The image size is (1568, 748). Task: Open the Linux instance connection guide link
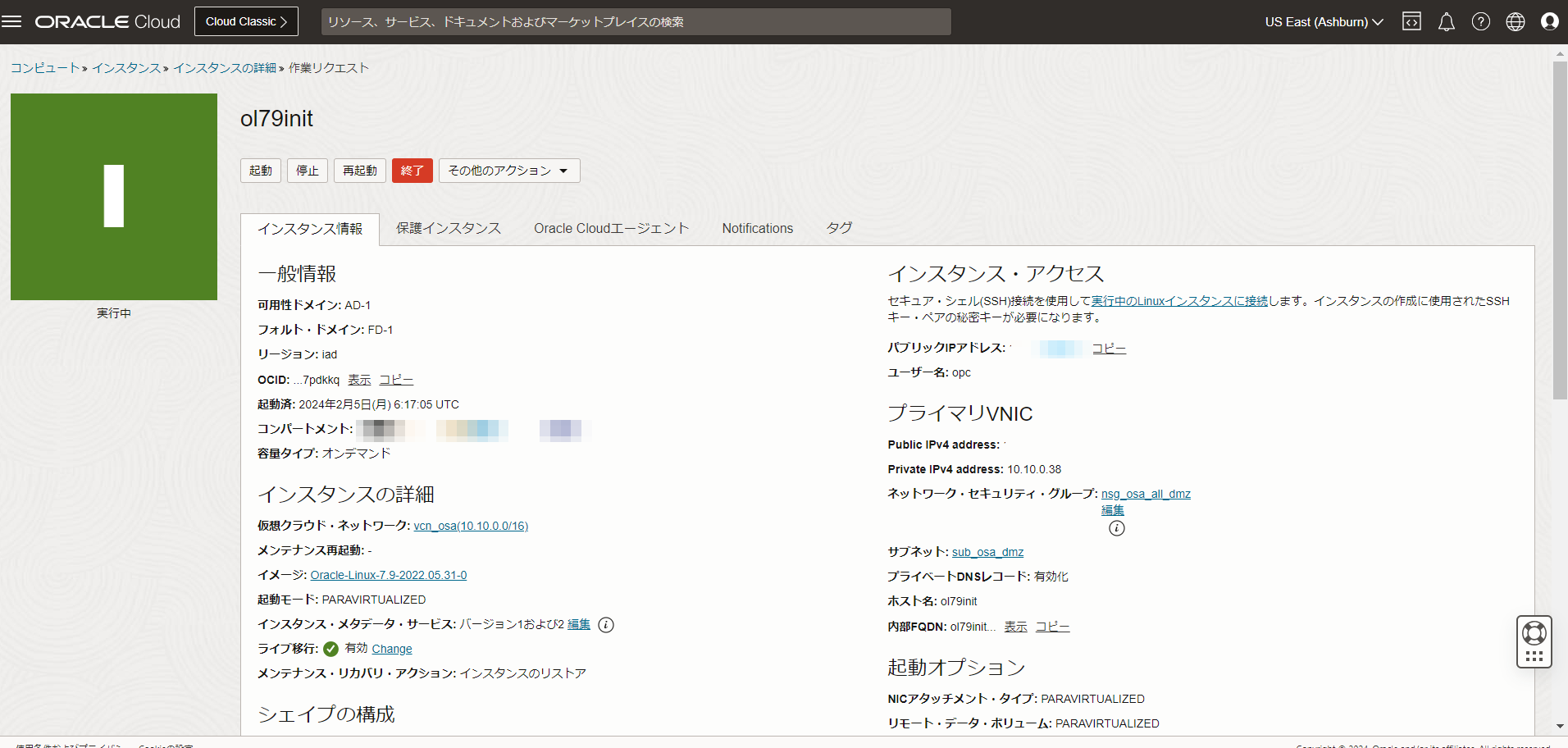pyautogui.click(x=1179, y=301)
